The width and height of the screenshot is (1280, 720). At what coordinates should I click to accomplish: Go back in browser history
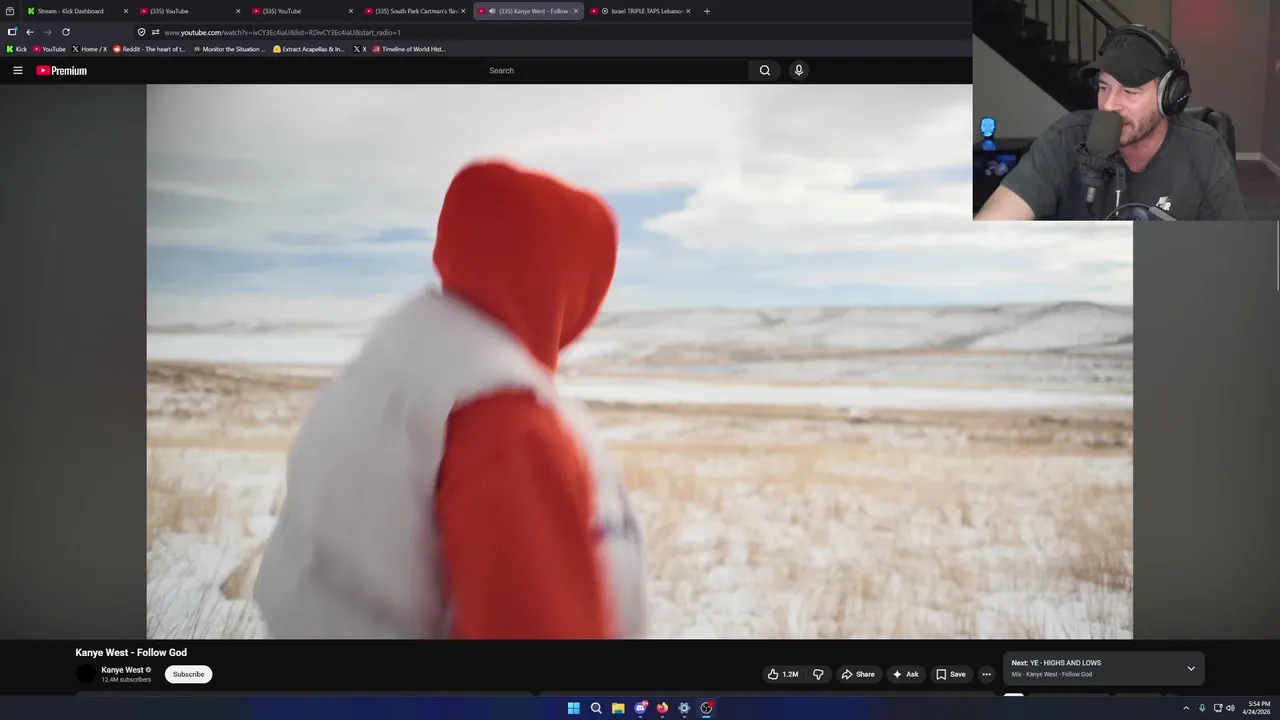click(29, 32)
